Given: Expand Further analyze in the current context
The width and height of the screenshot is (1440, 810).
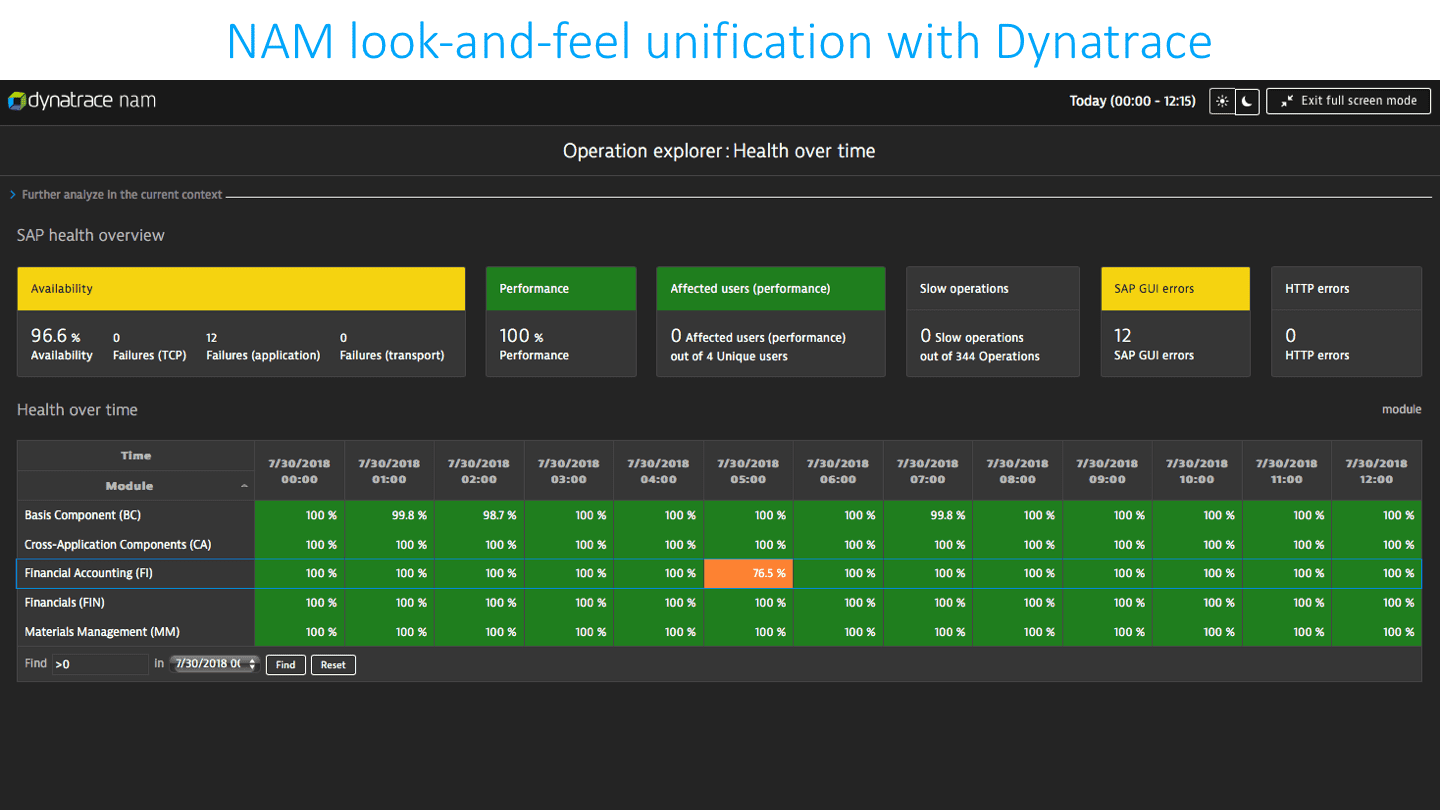Looking at the screenshot, I should point(116,195).
